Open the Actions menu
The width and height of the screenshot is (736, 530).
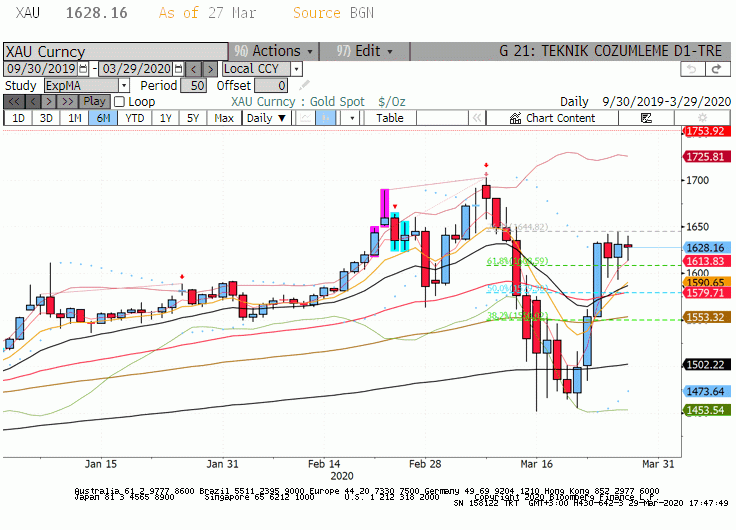tap(274, 51)
